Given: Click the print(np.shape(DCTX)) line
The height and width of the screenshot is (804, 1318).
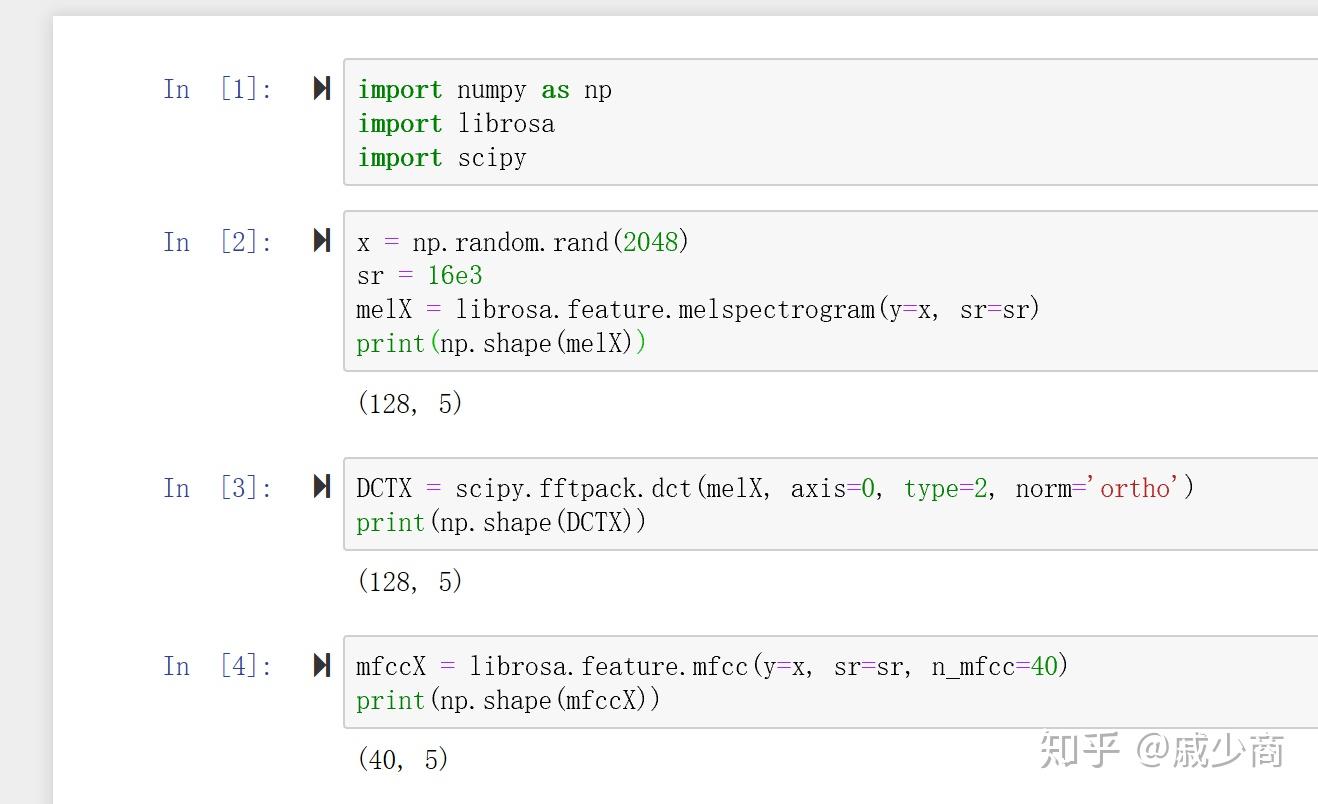Looking at the screenshot, I should [501, 522].
